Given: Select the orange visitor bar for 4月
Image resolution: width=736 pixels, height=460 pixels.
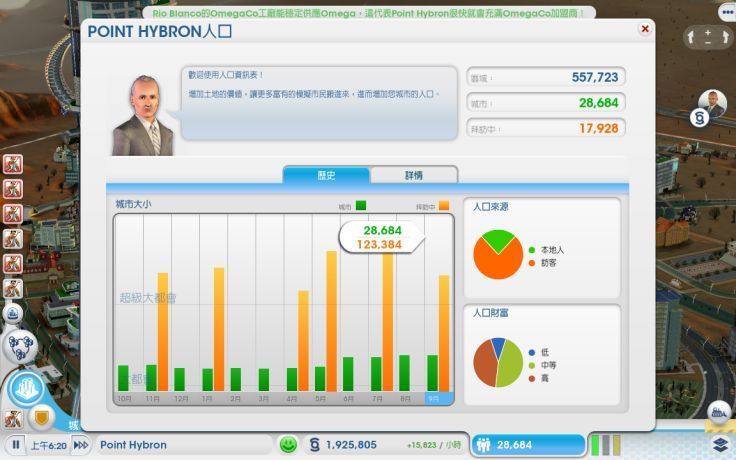Looking at the screenshot, I should tap(304, 340).
